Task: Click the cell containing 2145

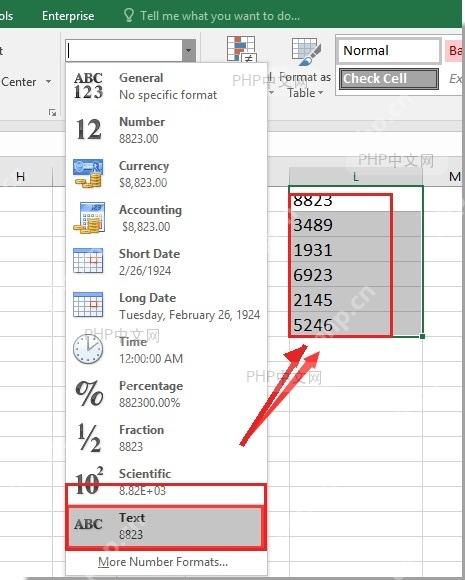Action: click(x=356, y=300)
